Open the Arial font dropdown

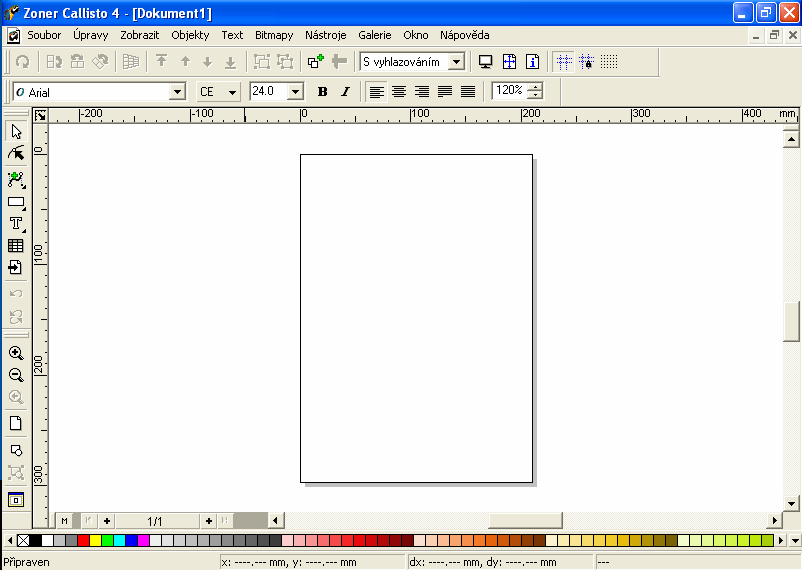177,92
